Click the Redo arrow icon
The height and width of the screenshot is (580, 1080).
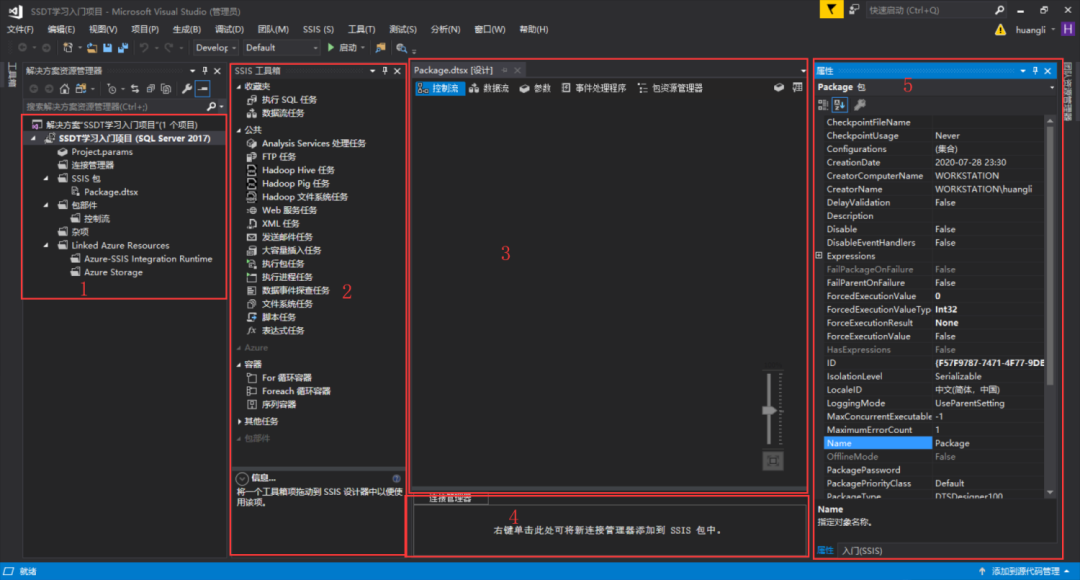coord(169,48)
